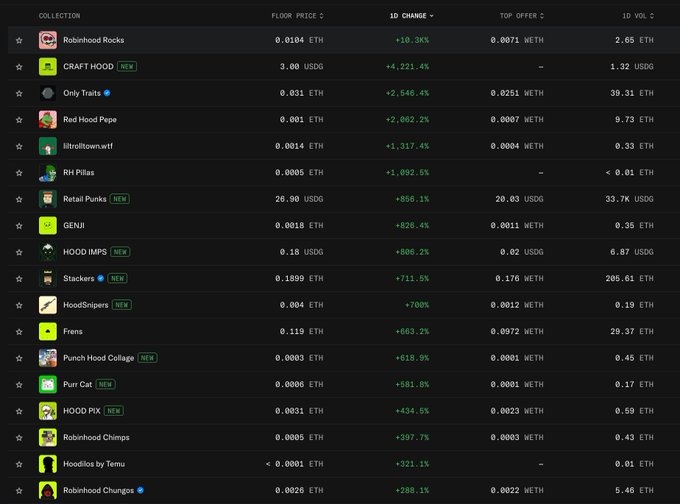Open the Frens collection name
This screenshot has height=504, width=680.
coord(73,331)
